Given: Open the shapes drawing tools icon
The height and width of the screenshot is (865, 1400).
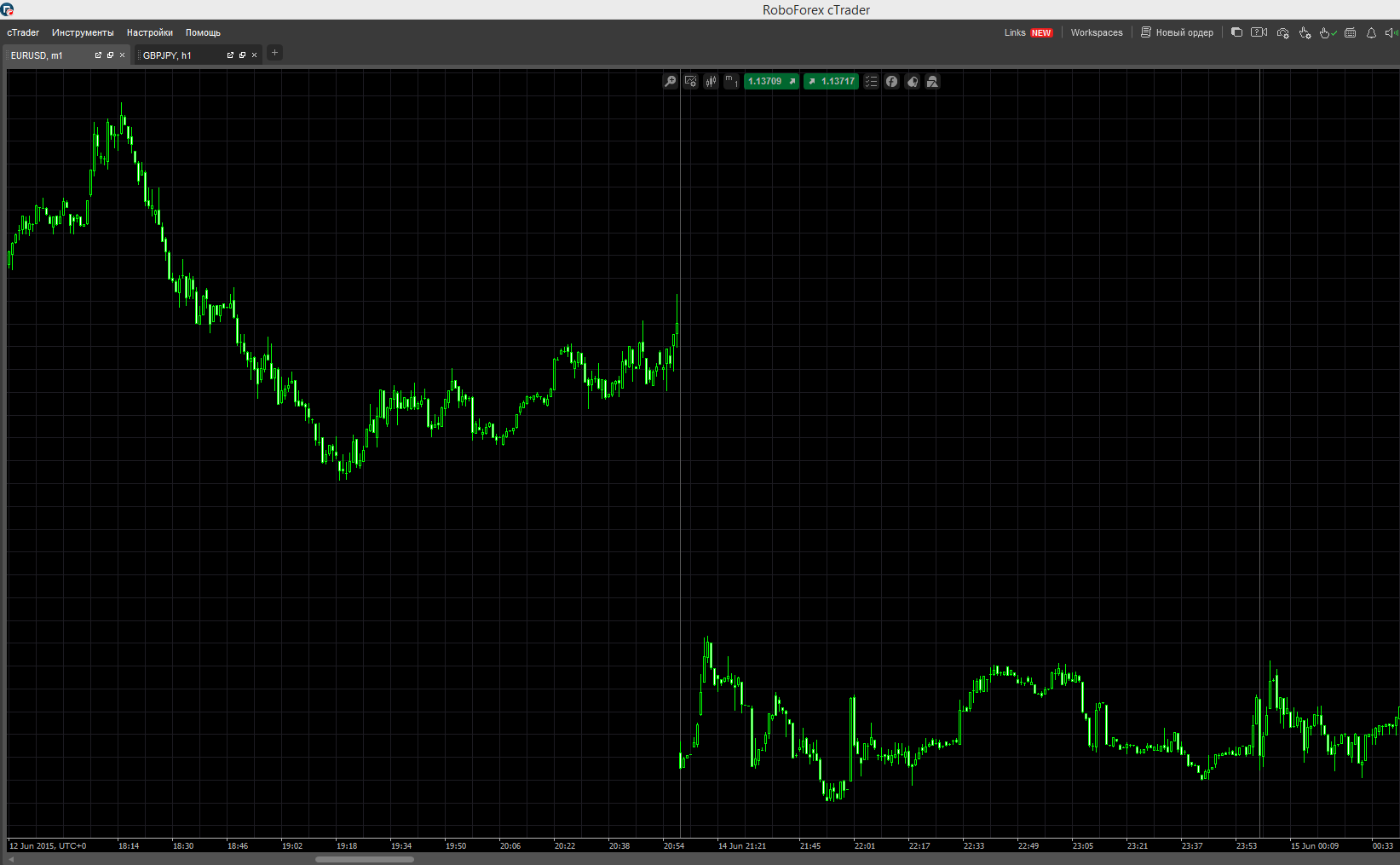Looking at the screenshot, I should [x=932, y=82].
